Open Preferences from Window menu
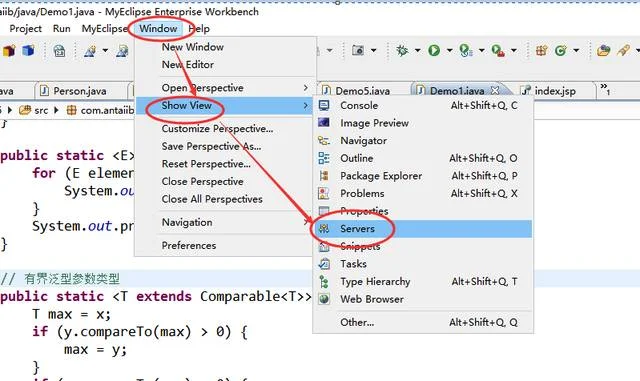 click(x=189, y=245)
